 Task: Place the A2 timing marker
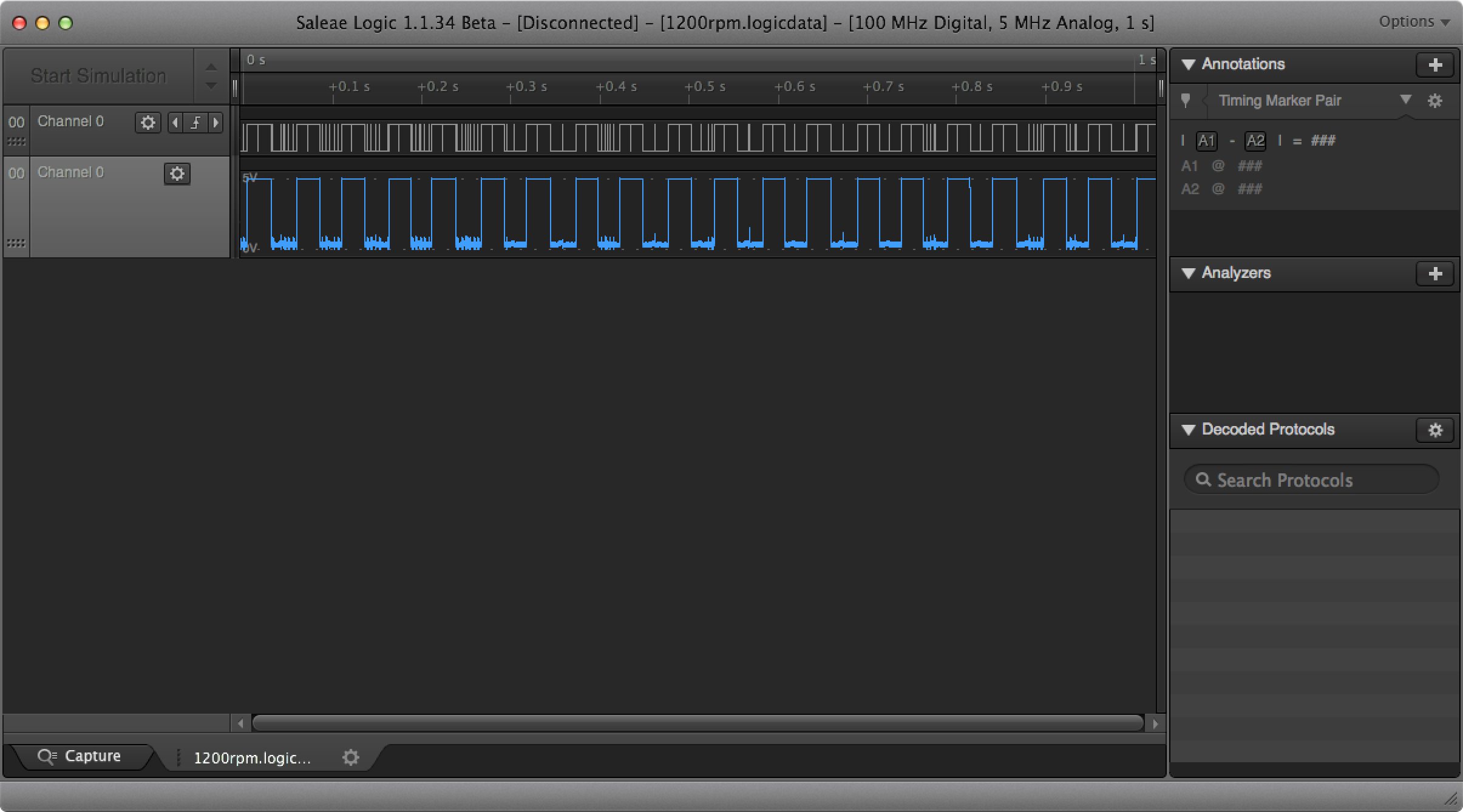click(1255, 141)
